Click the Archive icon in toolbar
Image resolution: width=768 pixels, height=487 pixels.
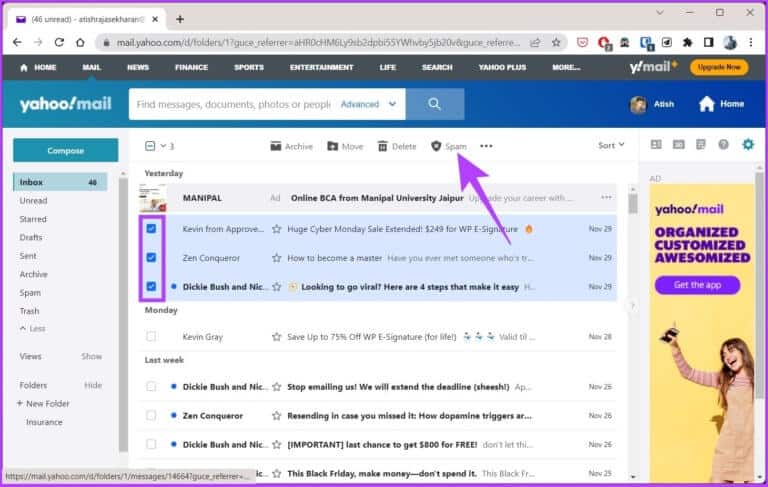coord(276,146)
